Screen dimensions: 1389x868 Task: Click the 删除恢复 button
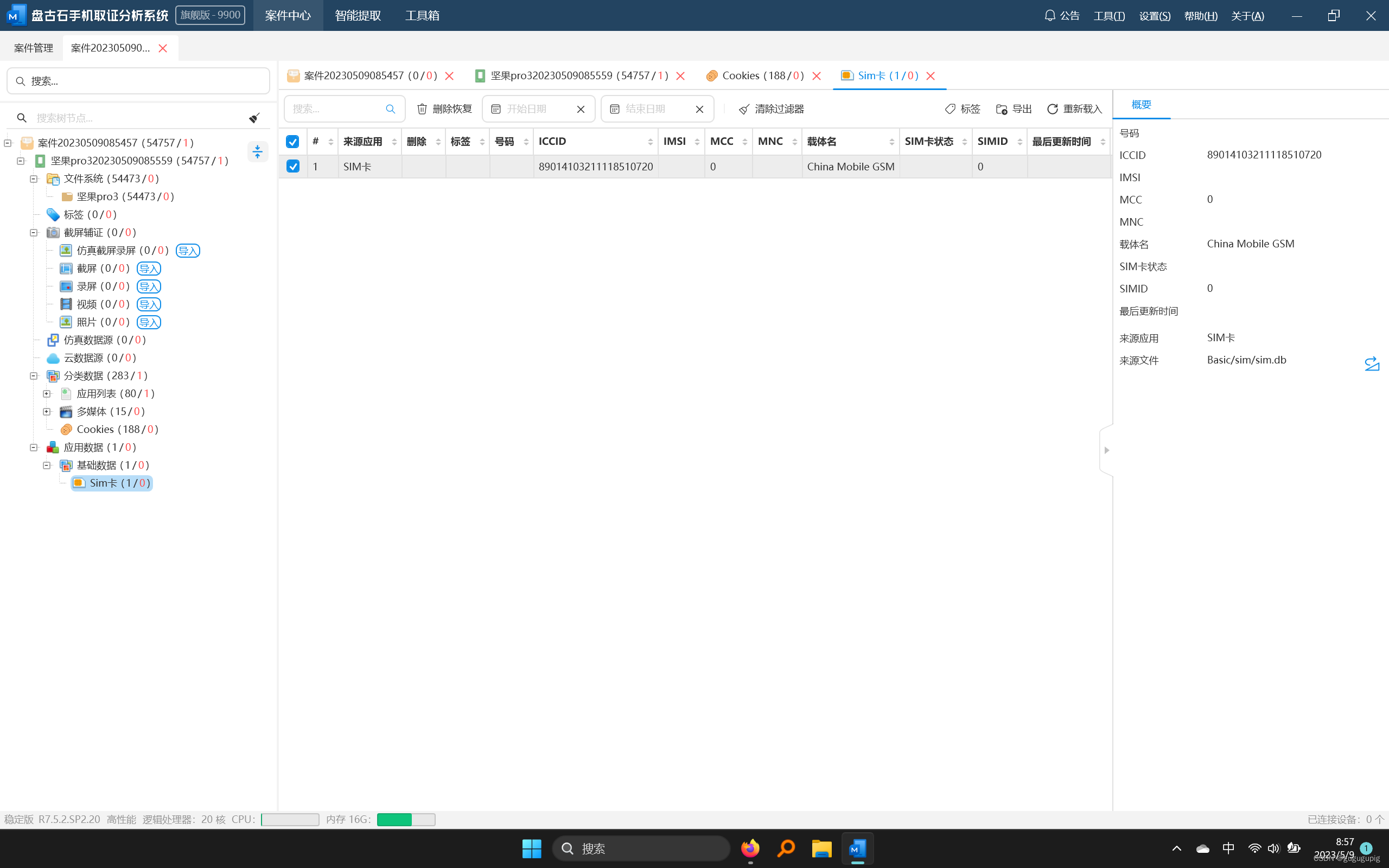pyautogui.click(x=444, y=109)
